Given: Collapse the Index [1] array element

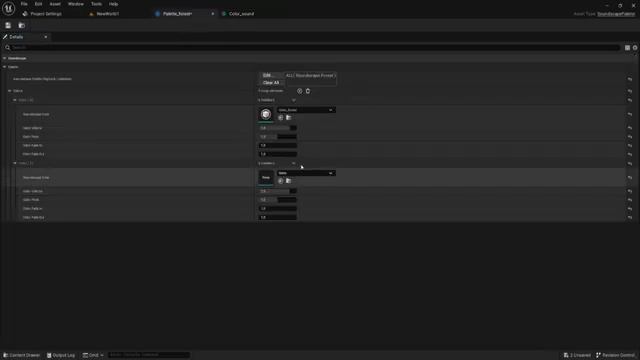Looking at the screenshot, I should click(15, 163).
